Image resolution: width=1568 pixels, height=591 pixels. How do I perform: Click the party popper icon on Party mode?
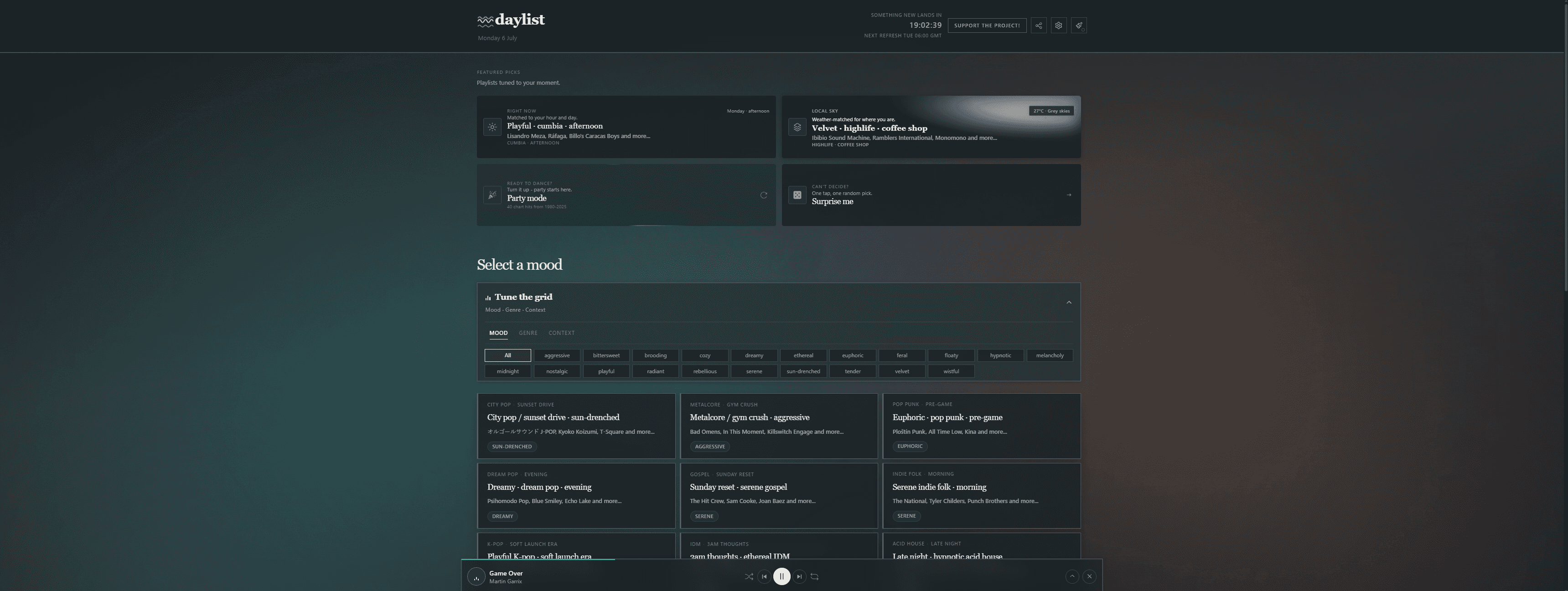click(492, 195)
